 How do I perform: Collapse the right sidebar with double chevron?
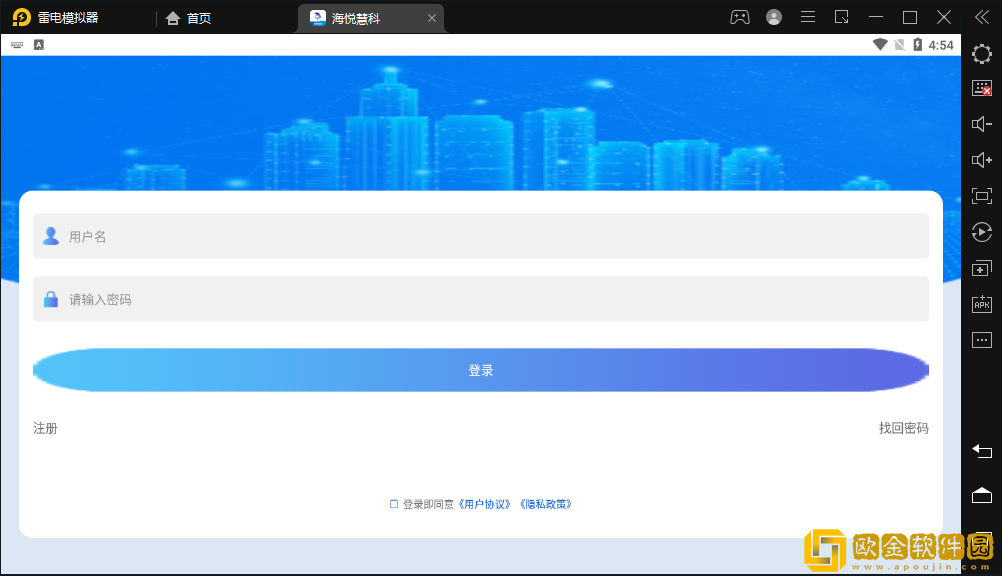click(981, 17)
